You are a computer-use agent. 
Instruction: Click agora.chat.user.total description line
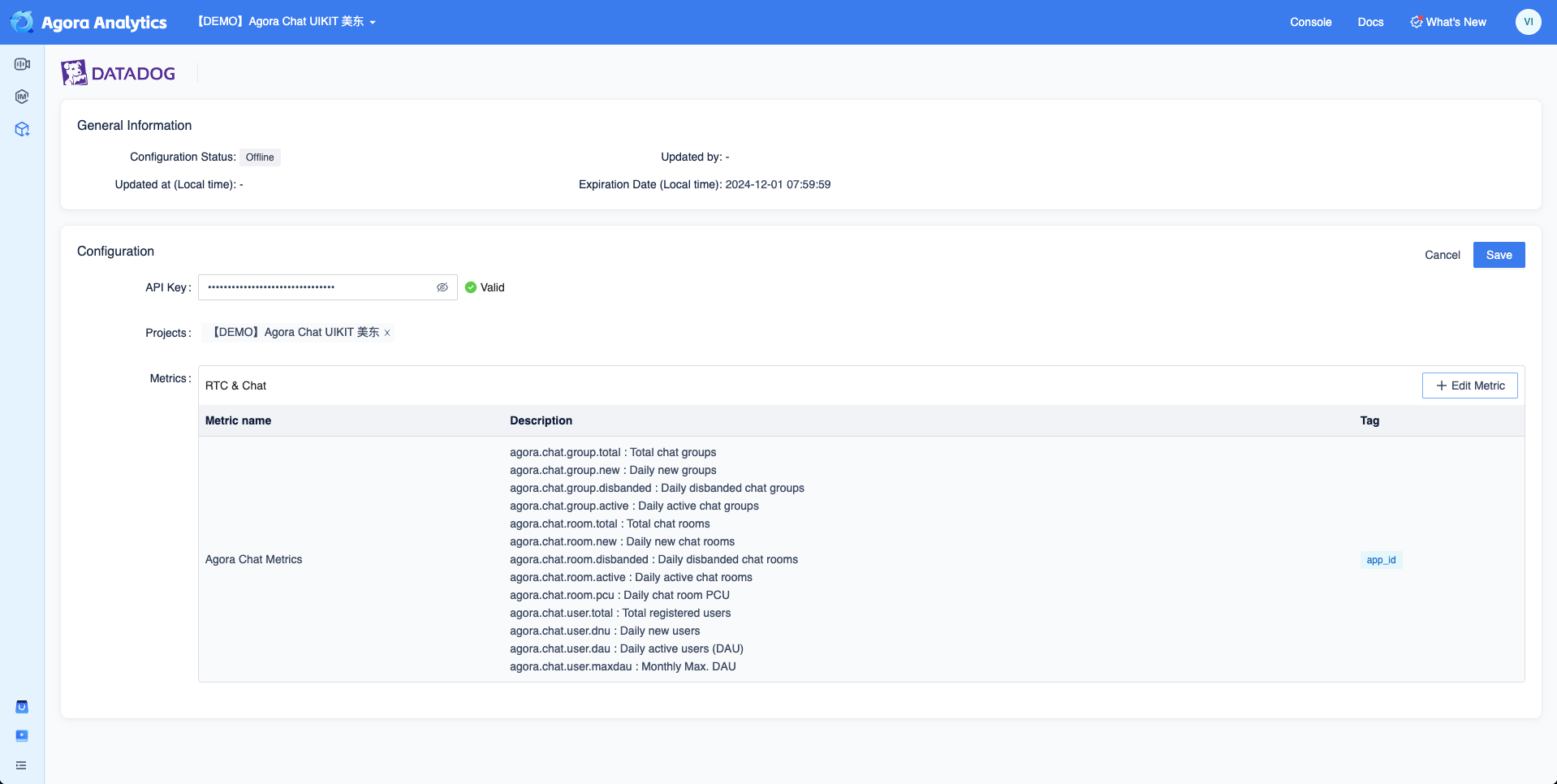point(620,613)
